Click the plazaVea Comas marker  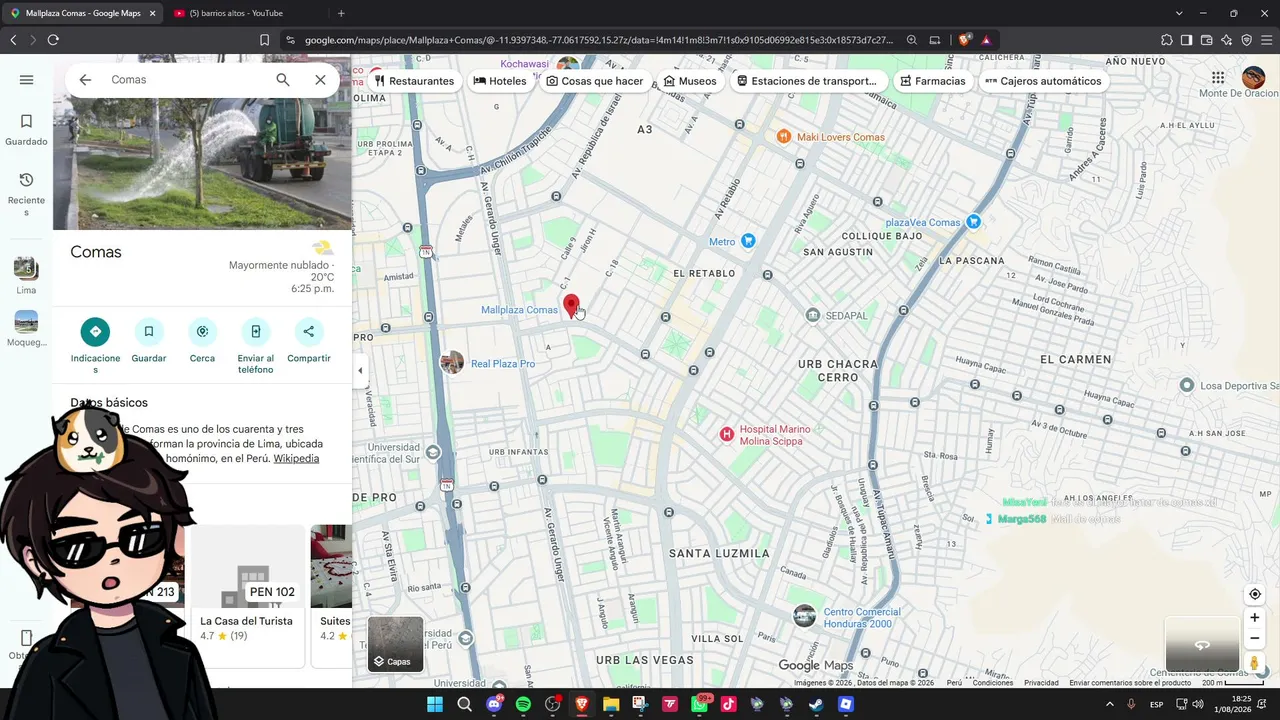pos(974,222)
